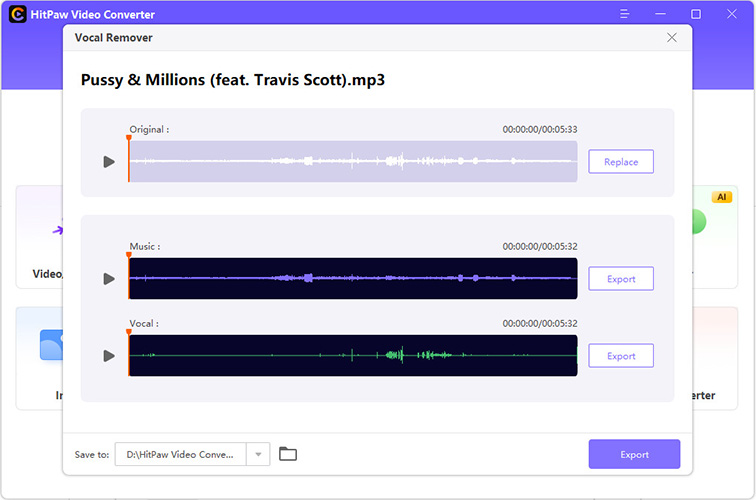Click the HitPaw Video Converter logo
The width and height of the screenshot is (756, 500).
[x=18, y=14]
